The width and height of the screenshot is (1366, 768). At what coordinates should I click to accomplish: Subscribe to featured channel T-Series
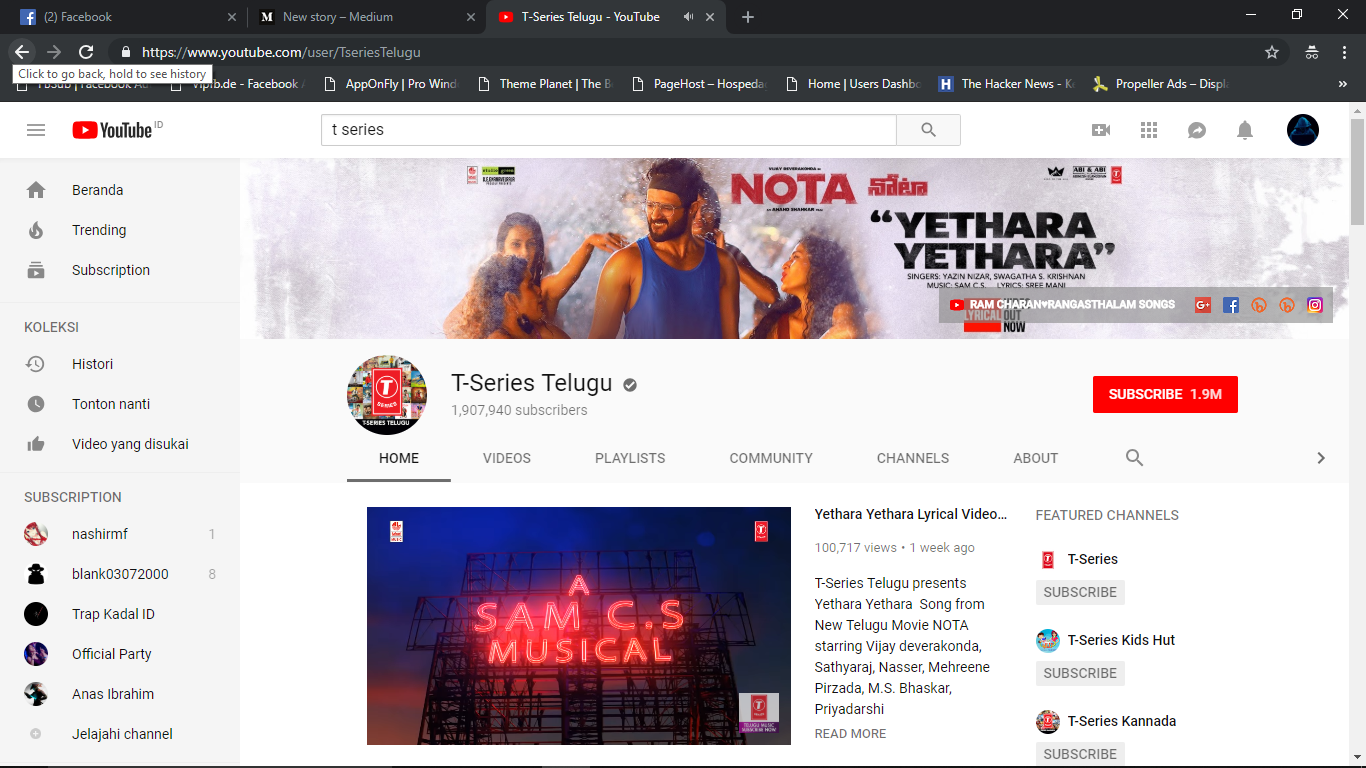(1080, 592)
